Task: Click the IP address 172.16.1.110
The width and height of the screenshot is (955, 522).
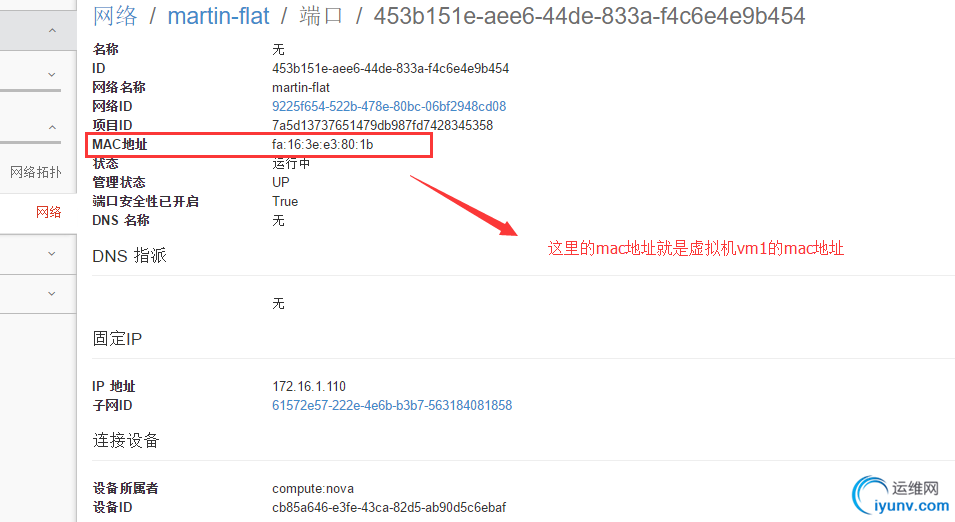Action: click(x=309, y=387)
